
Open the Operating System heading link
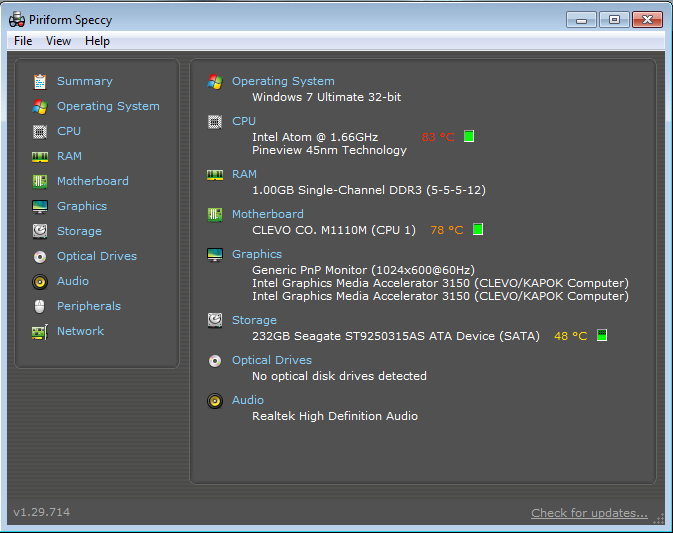283,81
